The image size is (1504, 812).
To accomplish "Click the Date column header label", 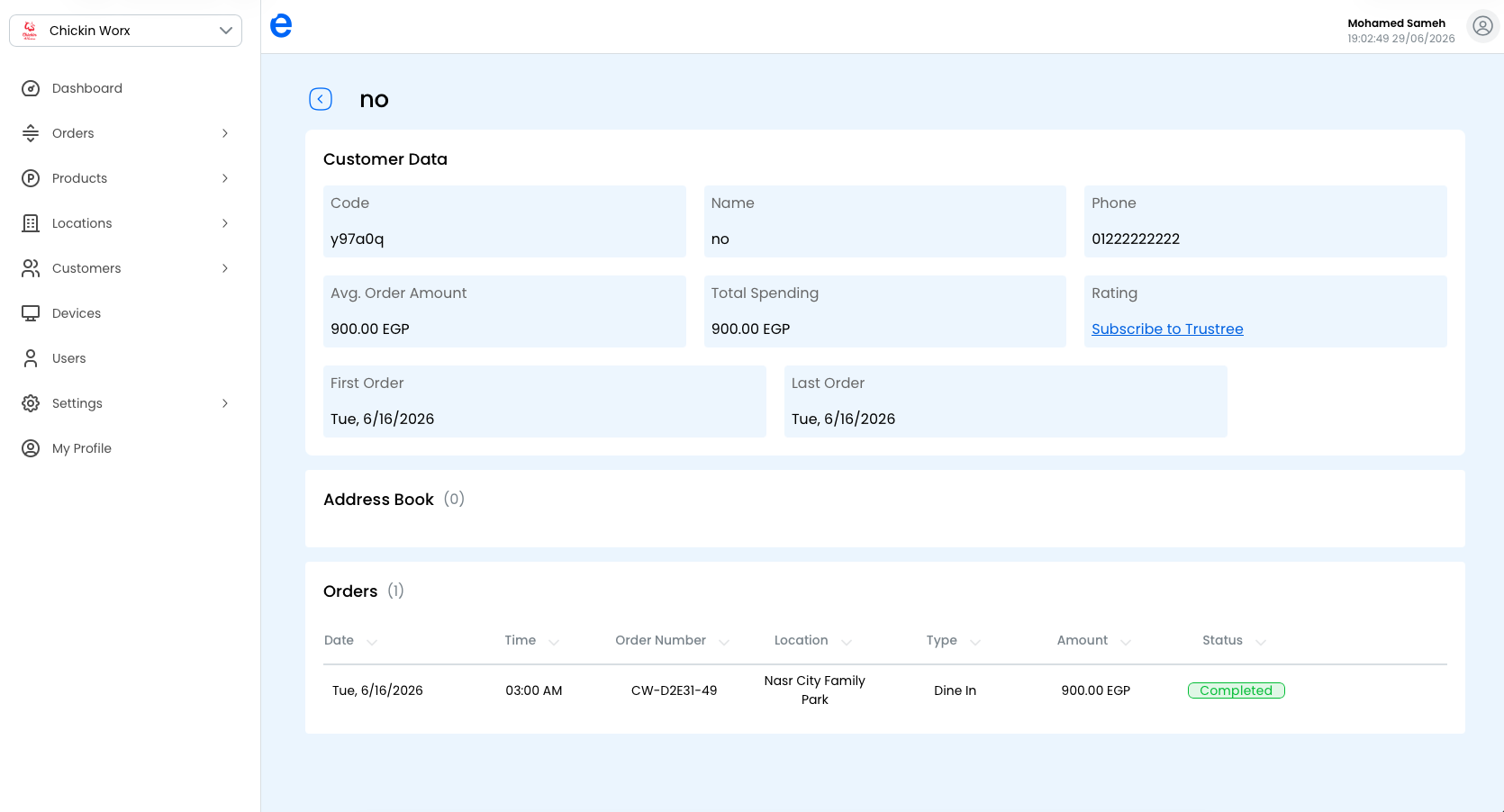I will (x=339, y=640).
